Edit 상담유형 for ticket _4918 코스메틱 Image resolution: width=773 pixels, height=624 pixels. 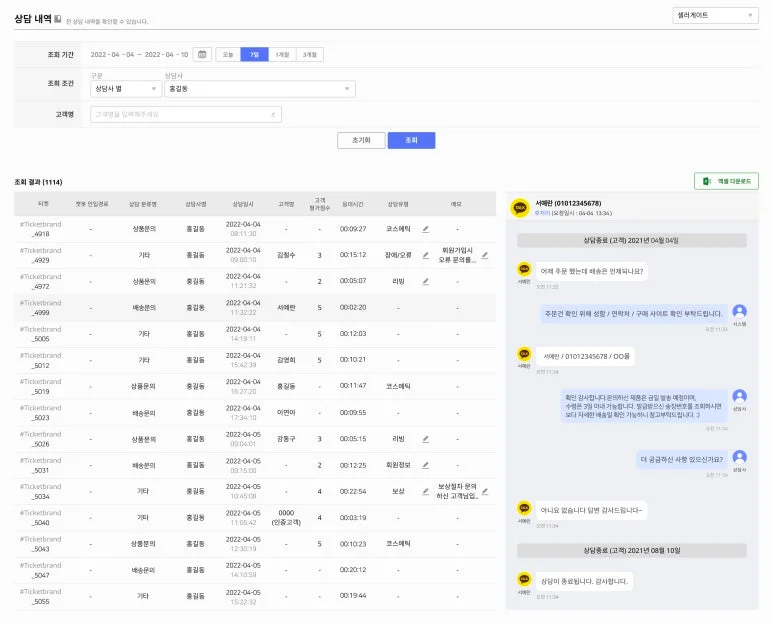[425, 229]
